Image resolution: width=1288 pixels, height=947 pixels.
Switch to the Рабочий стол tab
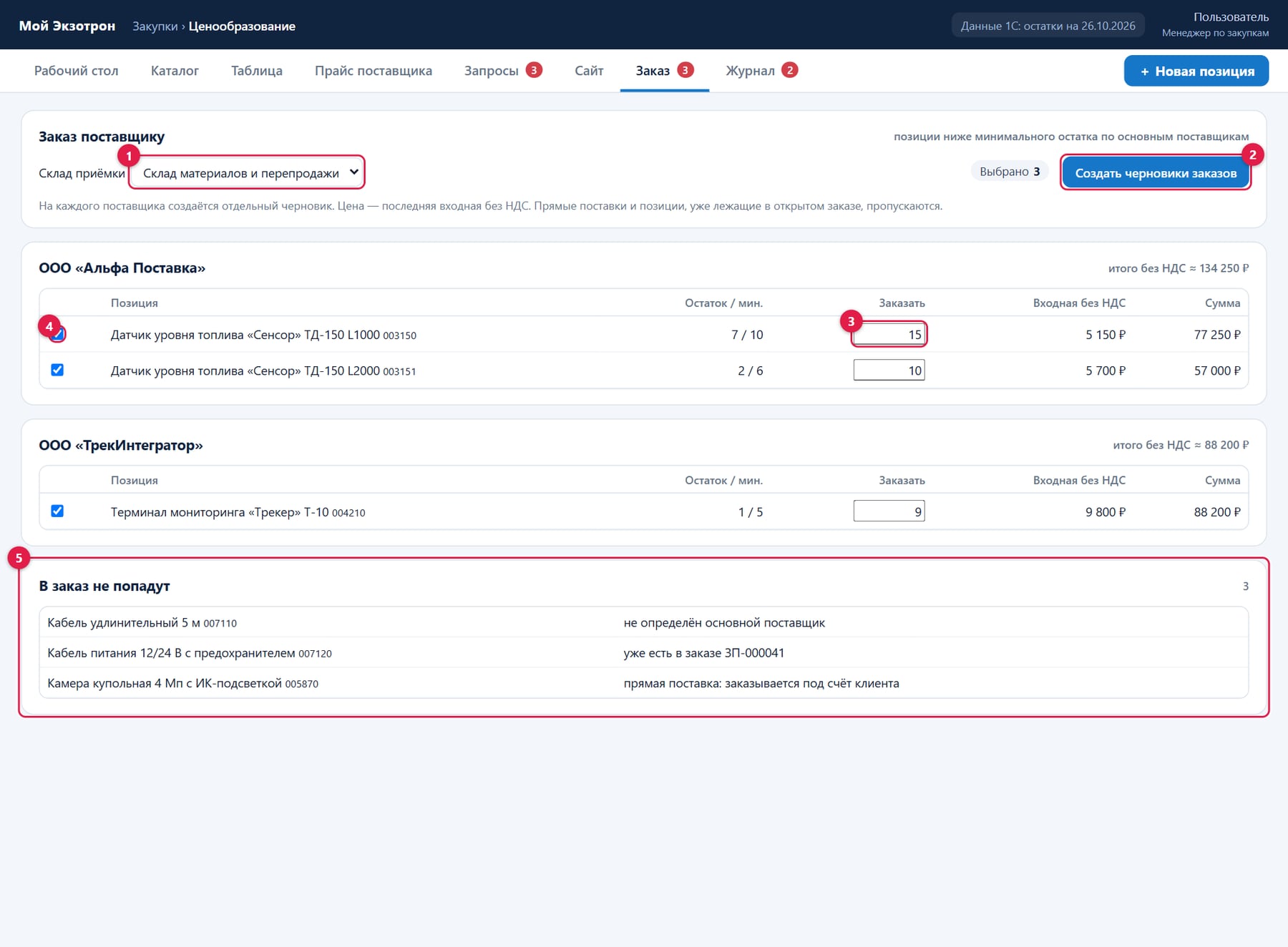pos(77,71)
